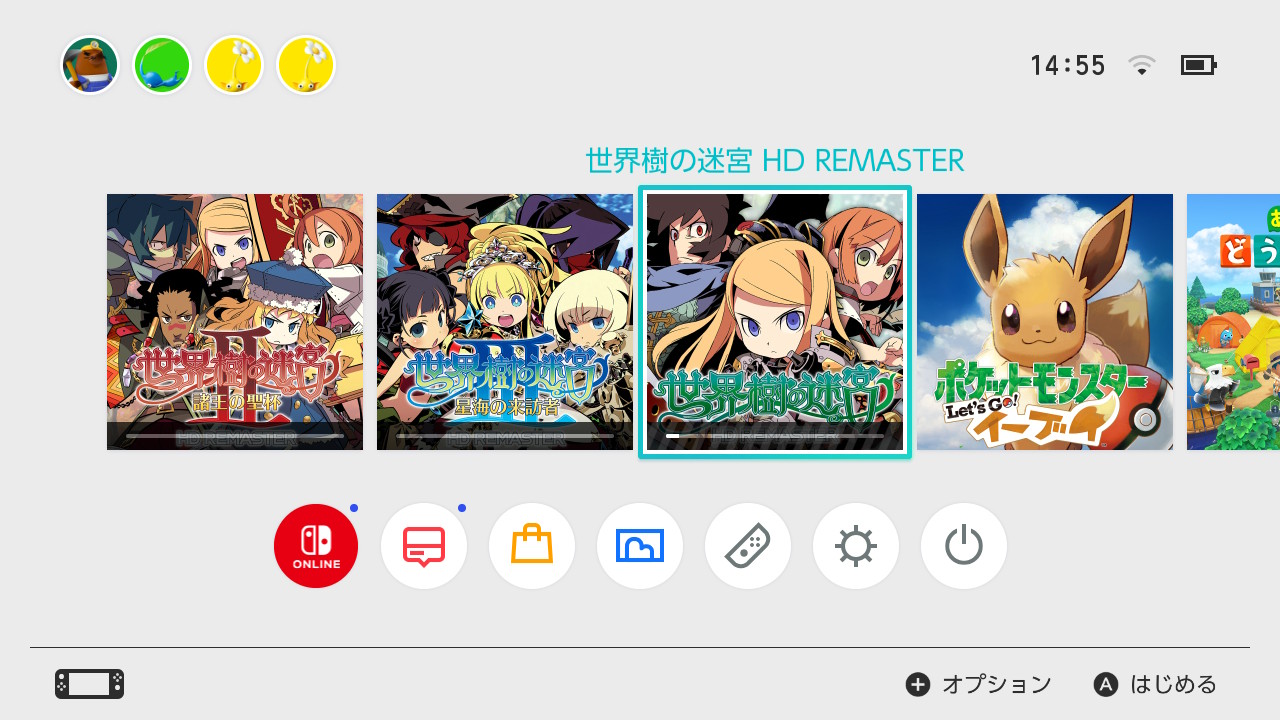Click the Wi-Fi signal status icon
The width and height of the screenshot is (1280, 720).
point(1142,65)
